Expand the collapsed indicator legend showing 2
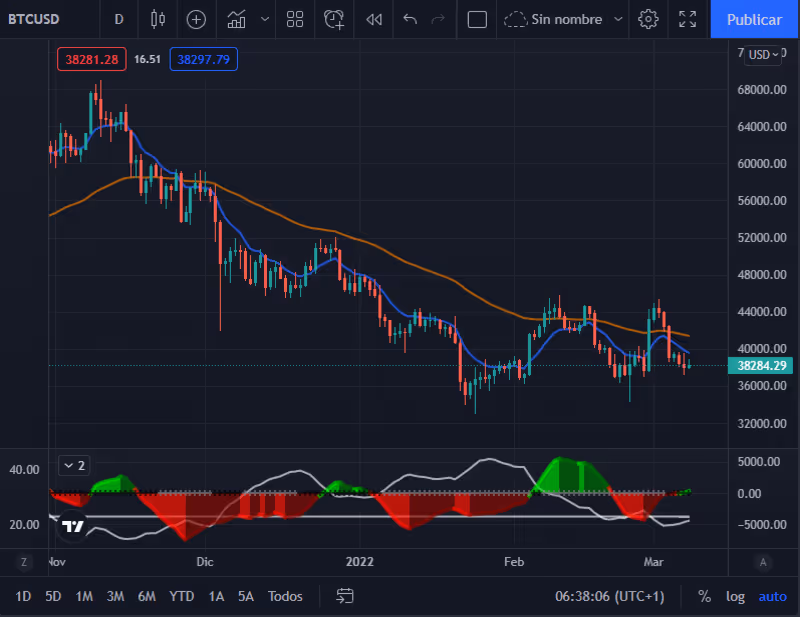 point(74,465)
